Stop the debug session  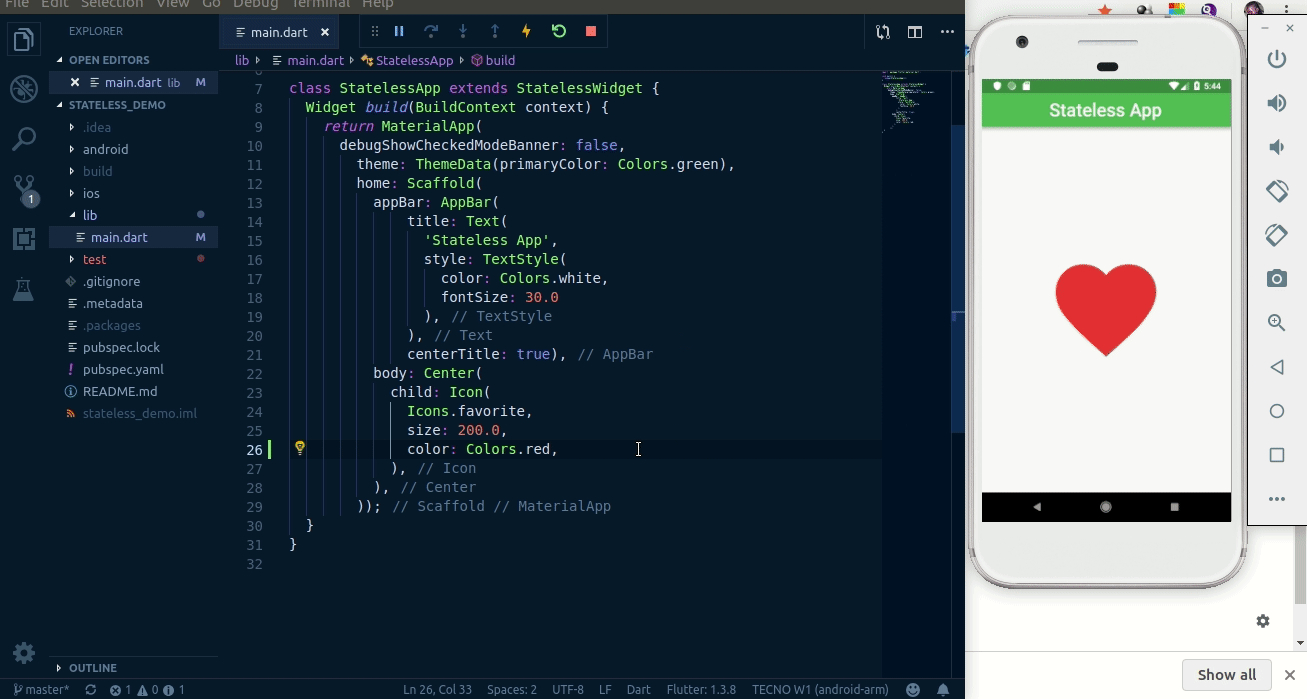pyautogui.click(x=590, y=31)
